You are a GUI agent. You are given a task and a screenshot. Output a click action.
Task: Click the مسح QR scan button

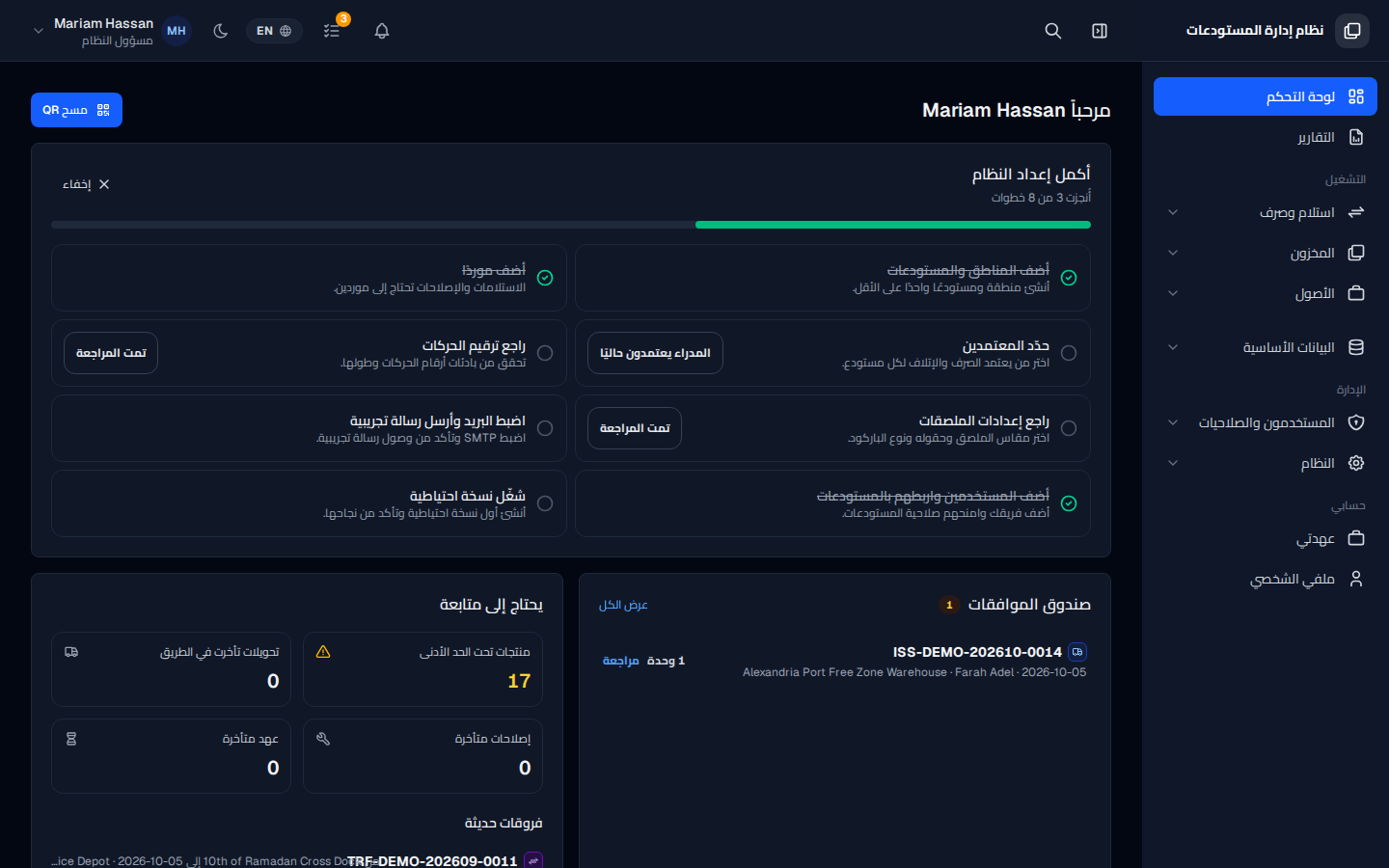[76, 110]
